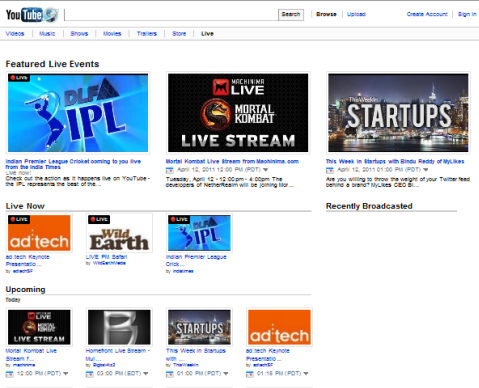This screenshot has width=479, height=388.
Task: Click calendar icon beside 01:15 PM (PDT)
Action: pos(250,374)
